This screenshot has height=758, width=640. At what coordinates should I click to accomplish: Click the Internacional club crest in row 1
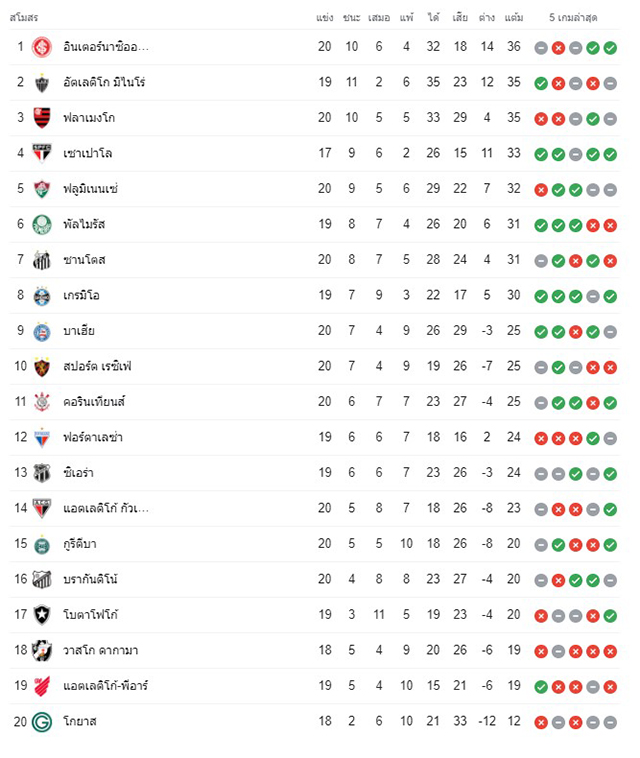[x=42, y=47]
